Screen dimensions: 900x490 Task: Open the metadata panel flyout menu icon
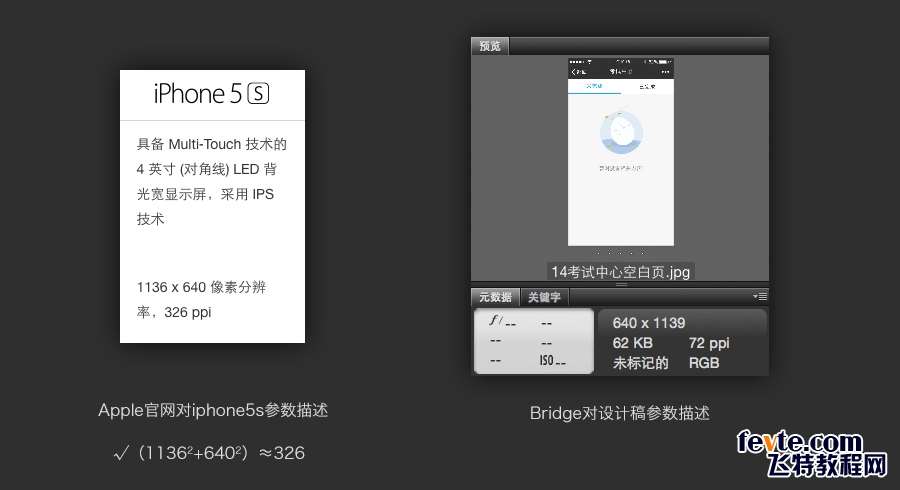click(x=759, y=297)
